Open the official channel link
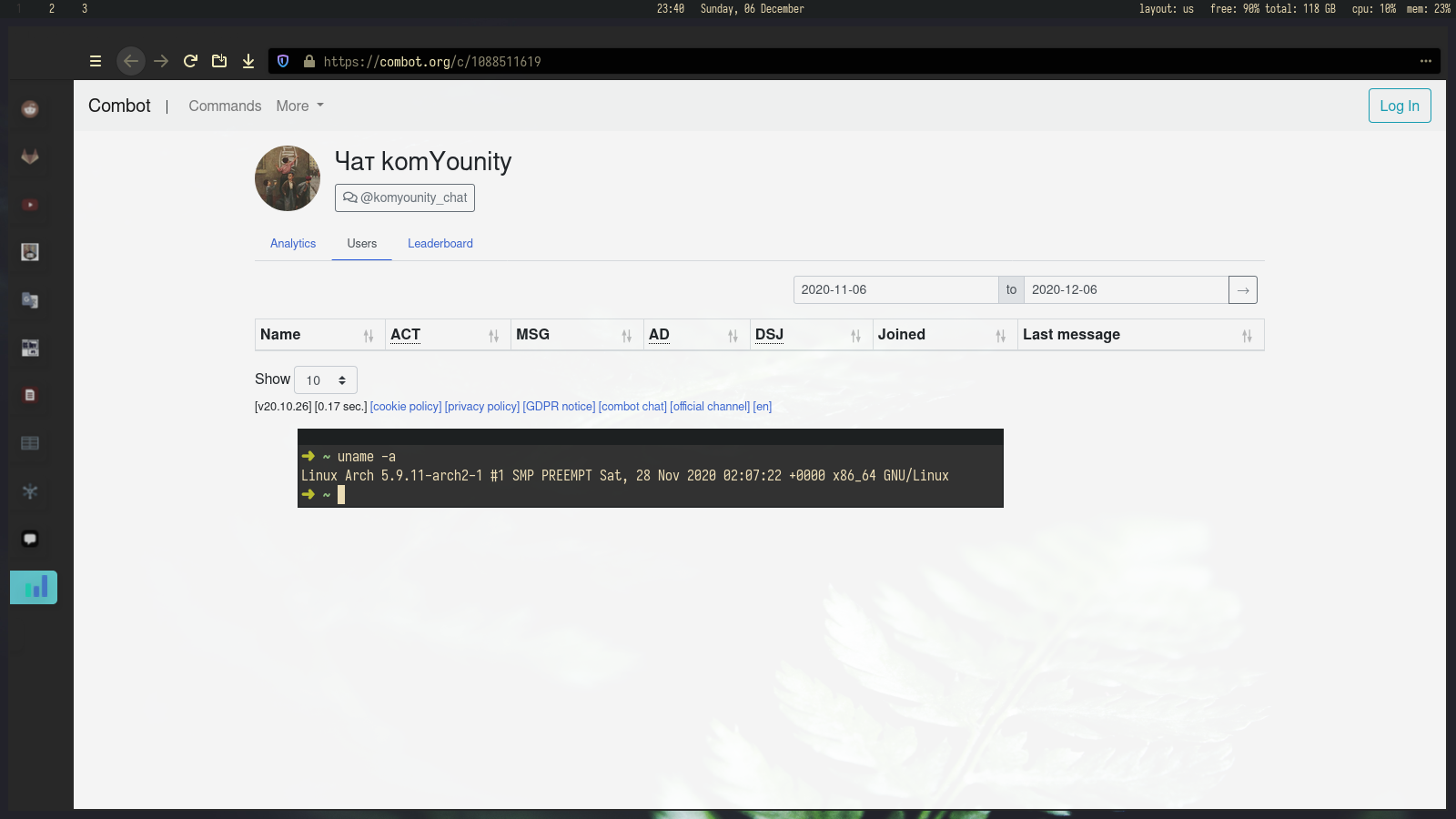This screenshot has width=1456, height=819. point(710,407)
